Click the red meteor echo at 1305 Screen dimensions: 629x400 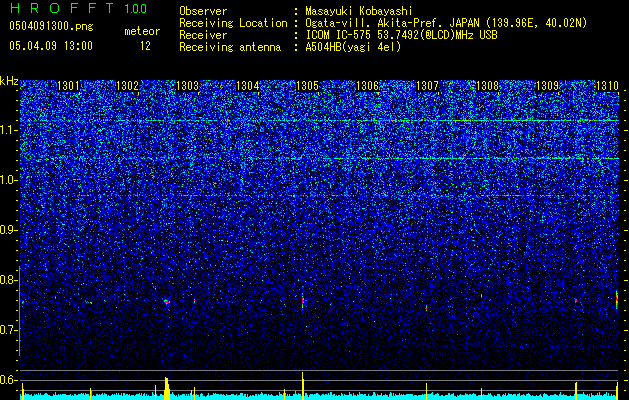point(303,301)
